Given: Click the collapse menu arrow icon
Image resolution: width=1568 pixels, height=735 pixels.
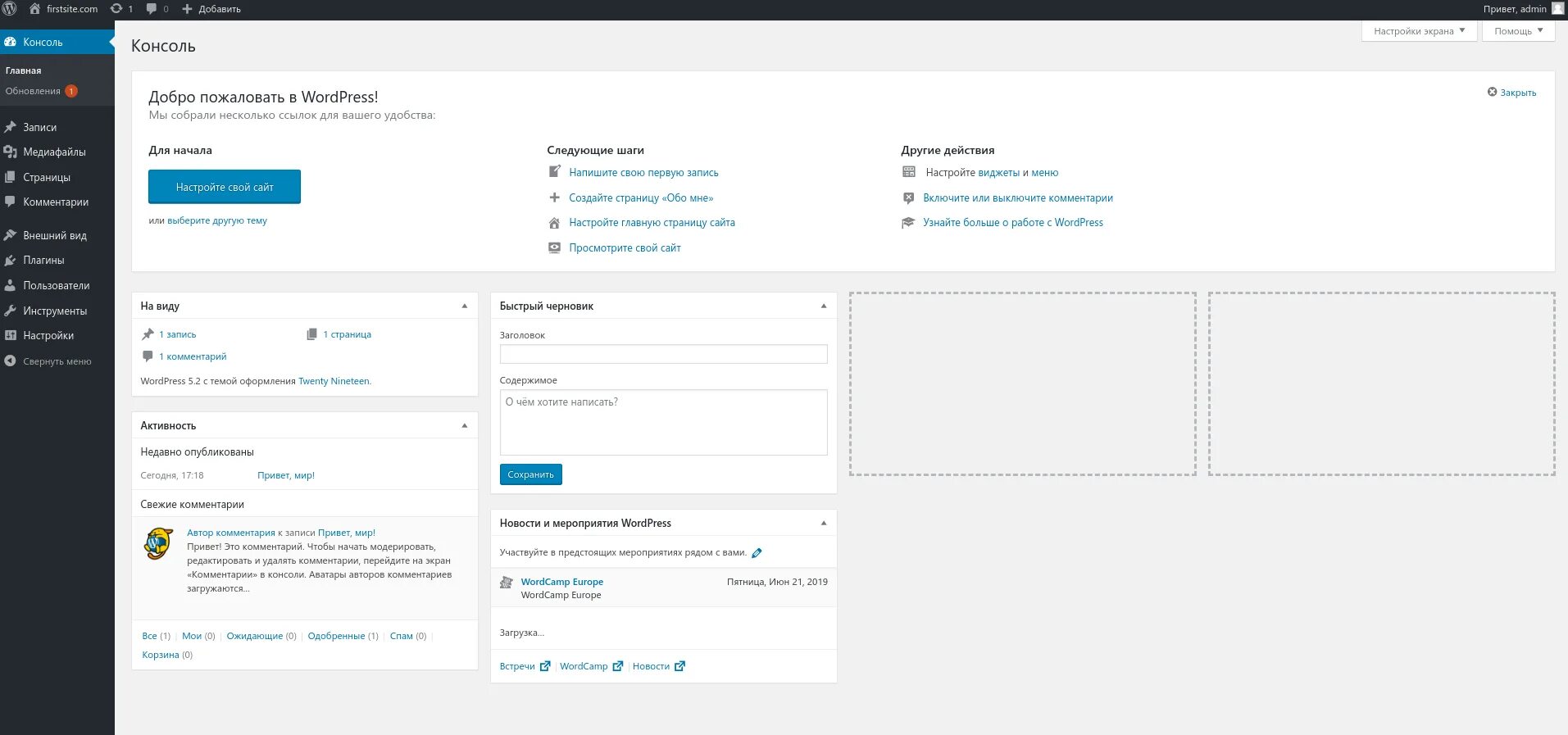Looking at the screenshot, I should pos(10,361).
